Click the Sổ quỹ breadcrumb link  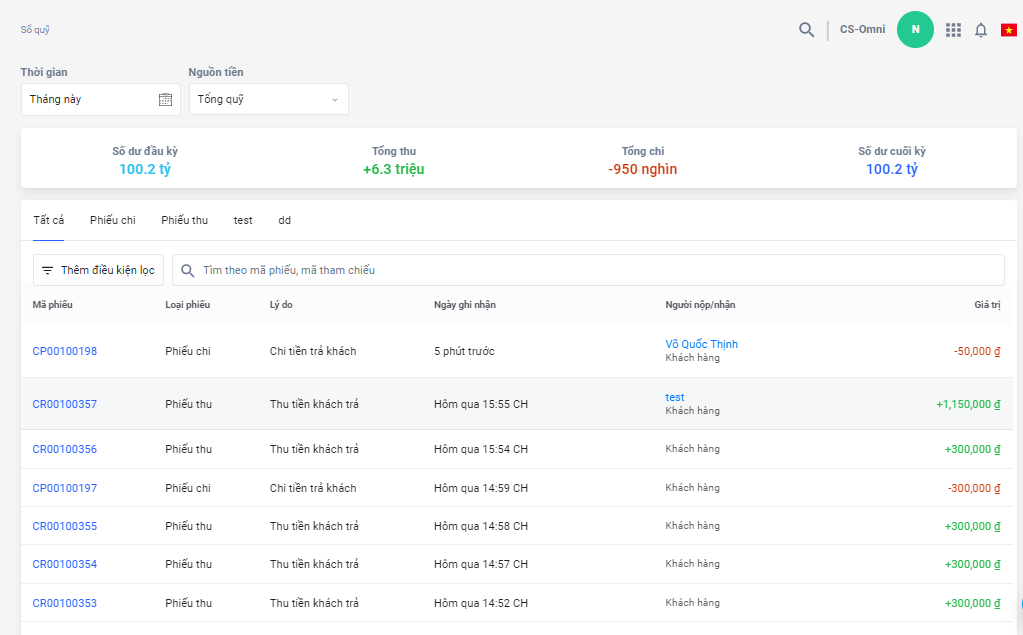coord(35,30)
